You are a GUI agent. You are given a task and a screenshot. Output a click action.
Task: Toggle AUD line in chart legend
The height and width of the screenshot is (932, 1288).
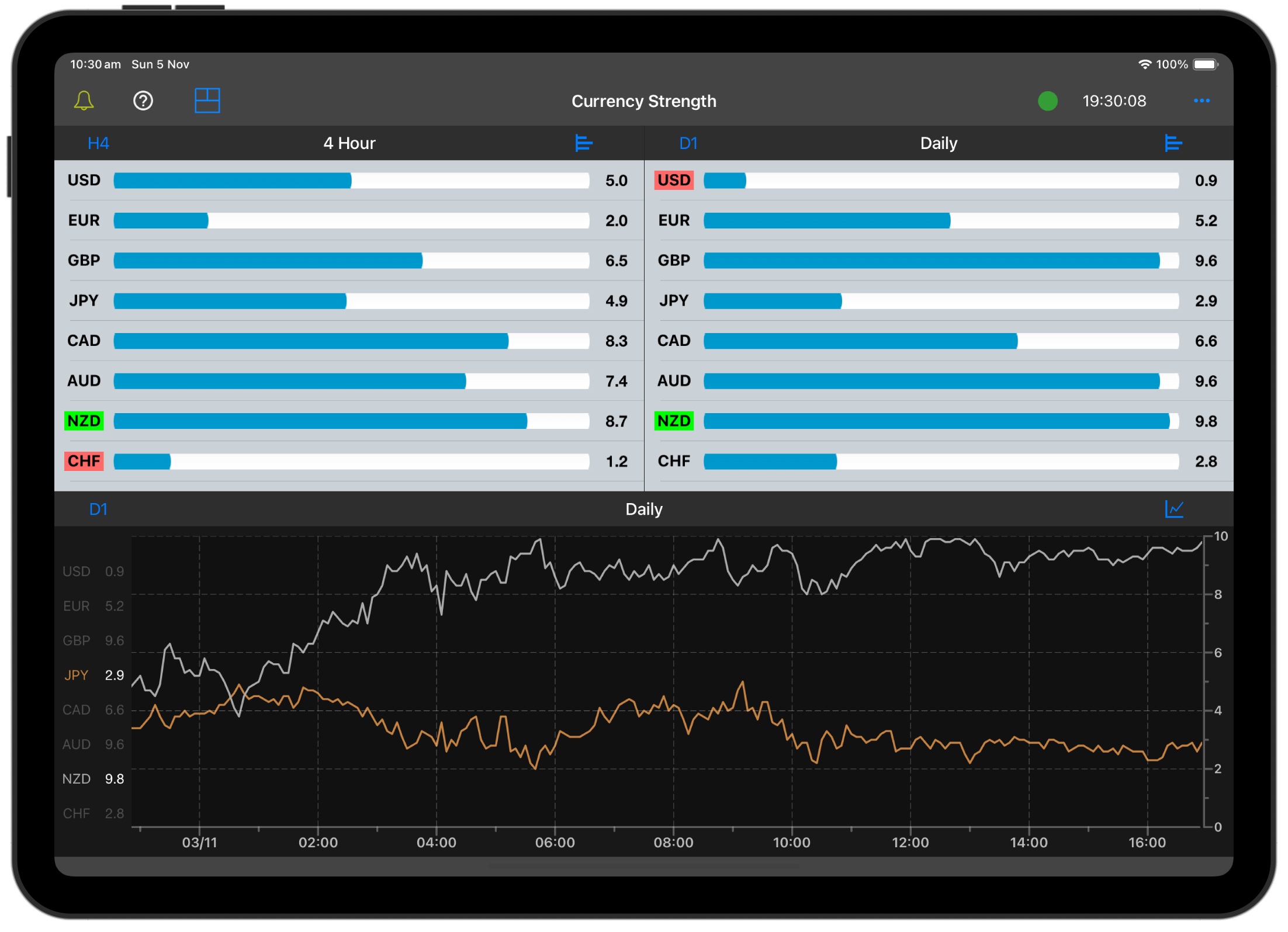tap(94, 744)
